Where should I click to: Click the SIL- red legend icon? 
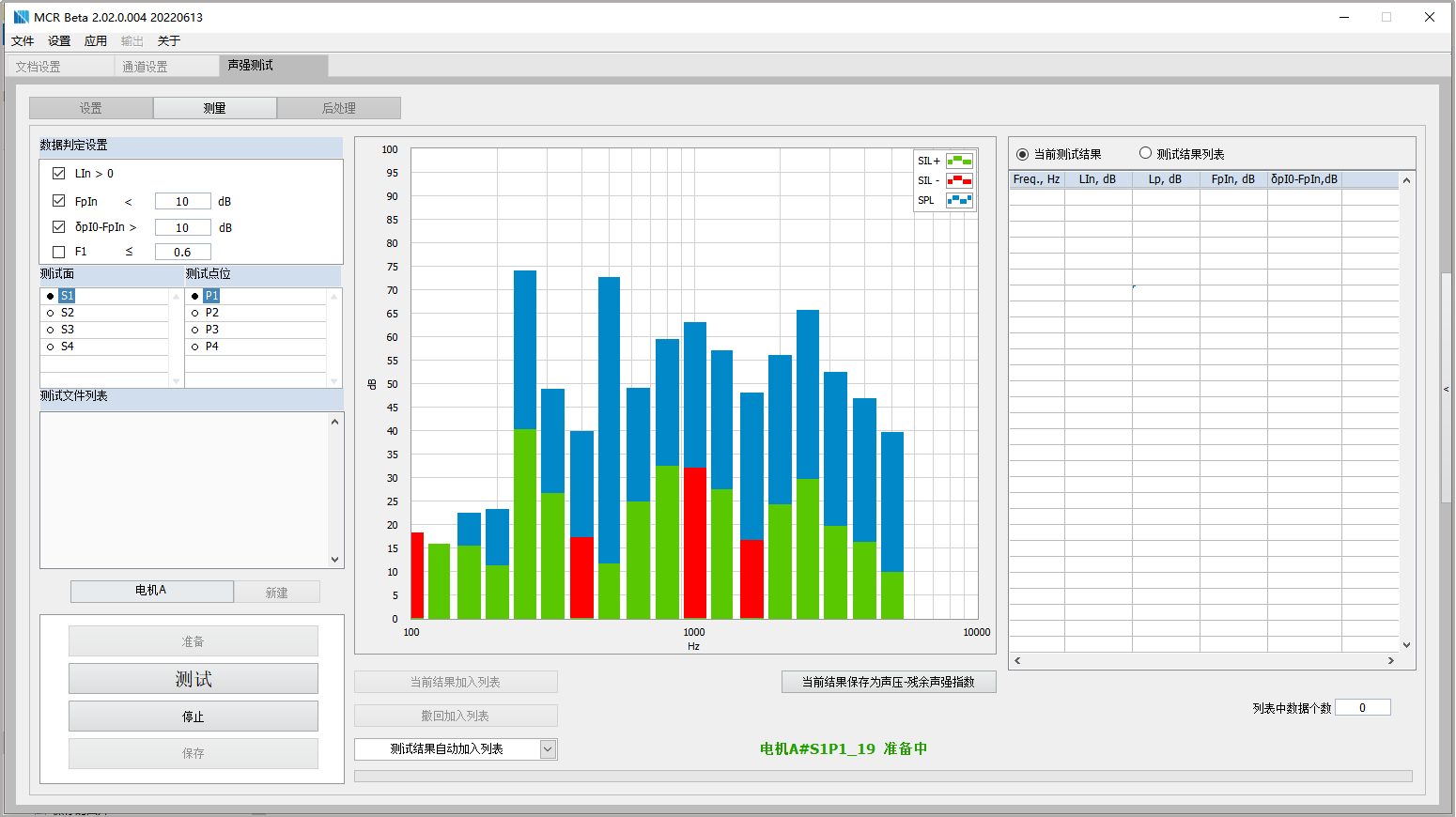(959, 180)
